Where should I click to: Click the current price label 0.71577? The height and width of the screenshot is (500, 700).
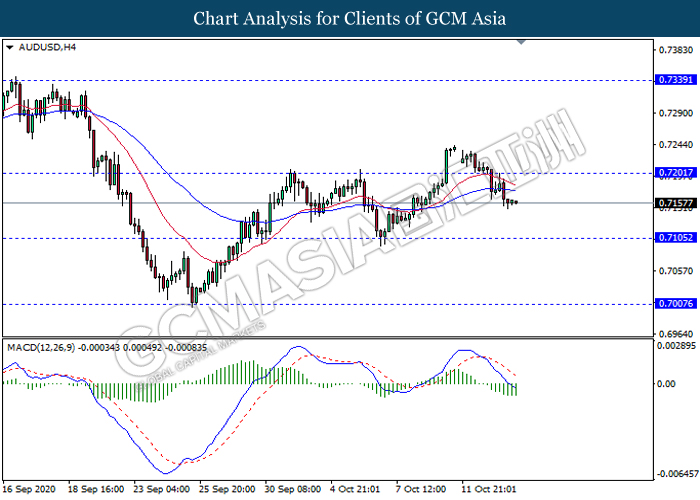pos(676,204)
